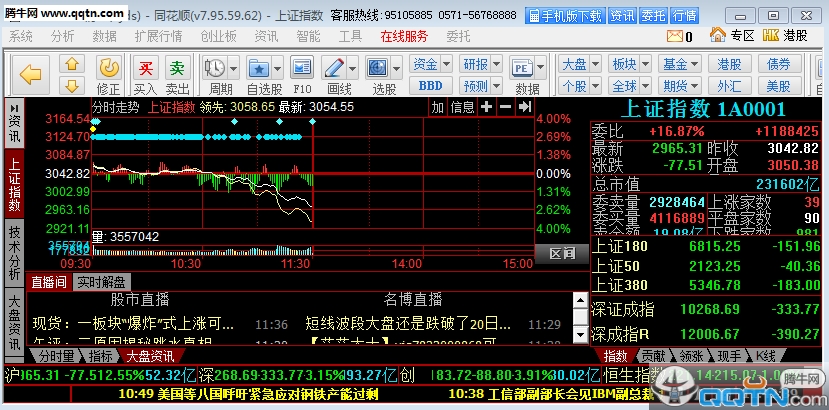This screenshot has width=829, height=410.
Task: Switch to the 直播间 tab
Action: click(48, 282)
